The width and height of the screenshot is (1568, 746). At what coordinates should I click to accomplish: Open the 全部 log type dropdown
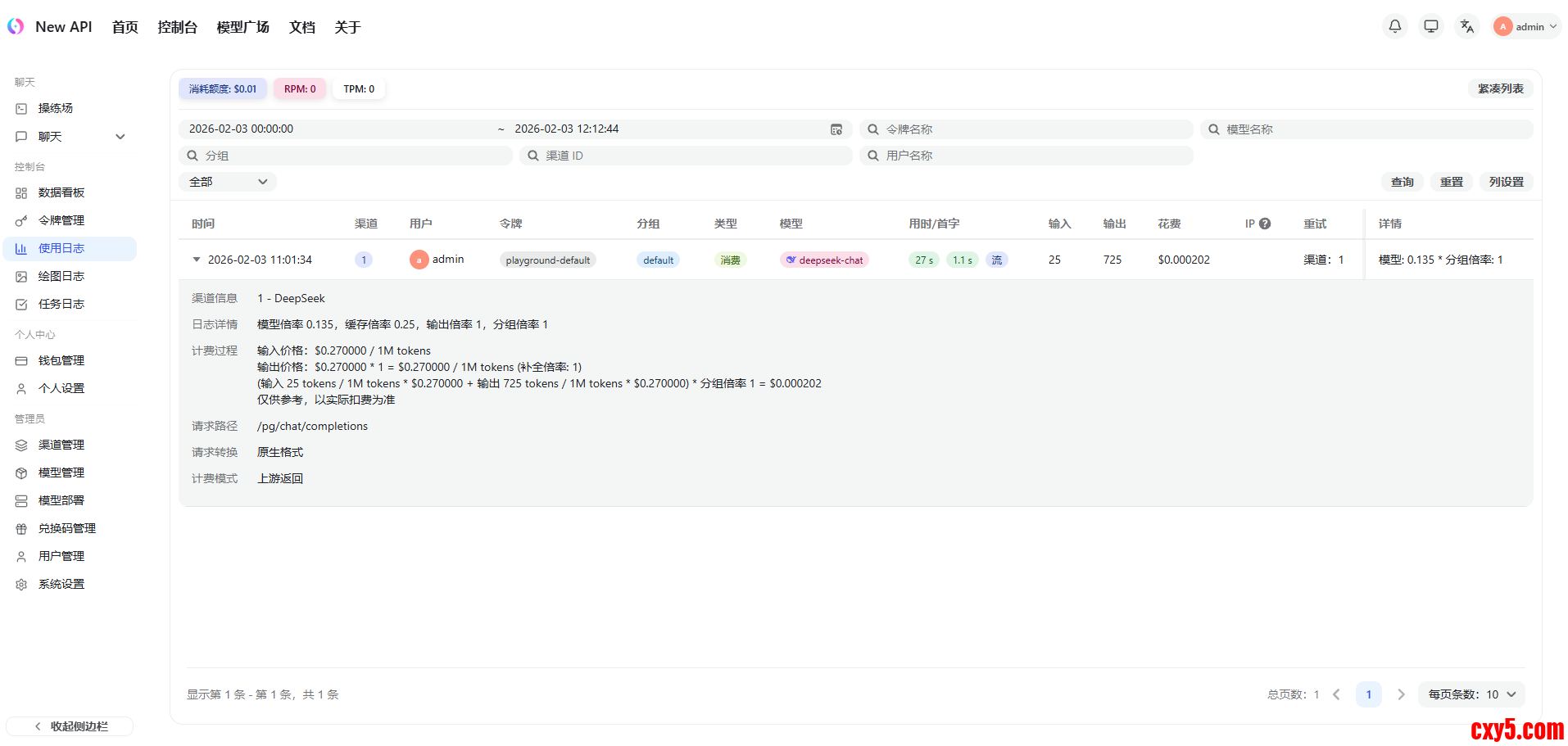(228, 182)
